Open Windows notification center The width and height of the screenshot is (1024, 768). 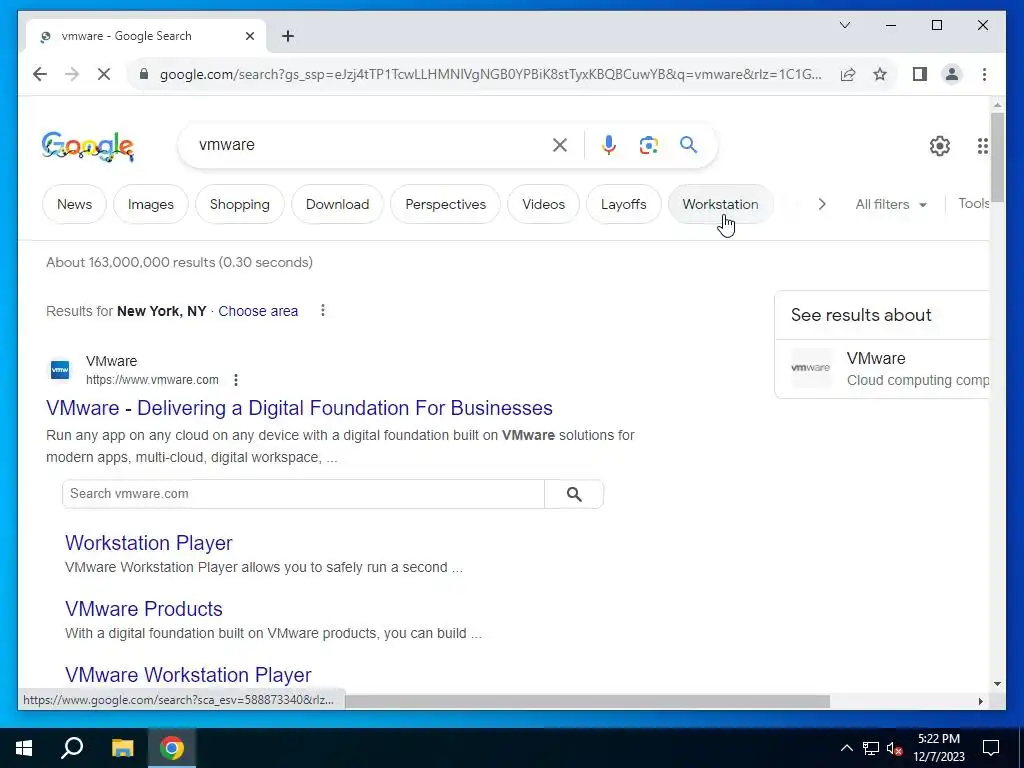click(x=991, y=748)
